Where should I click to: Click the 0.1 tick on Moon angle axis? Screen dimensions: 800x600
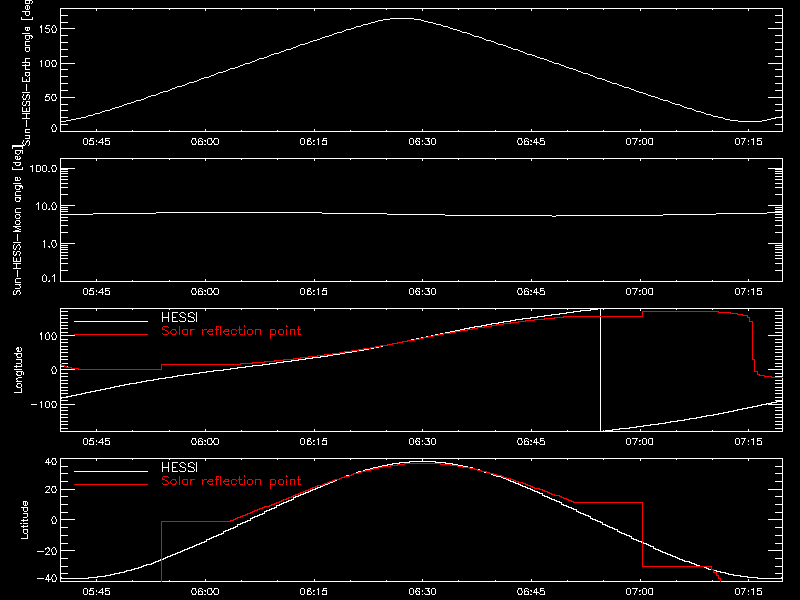[49, 278]
